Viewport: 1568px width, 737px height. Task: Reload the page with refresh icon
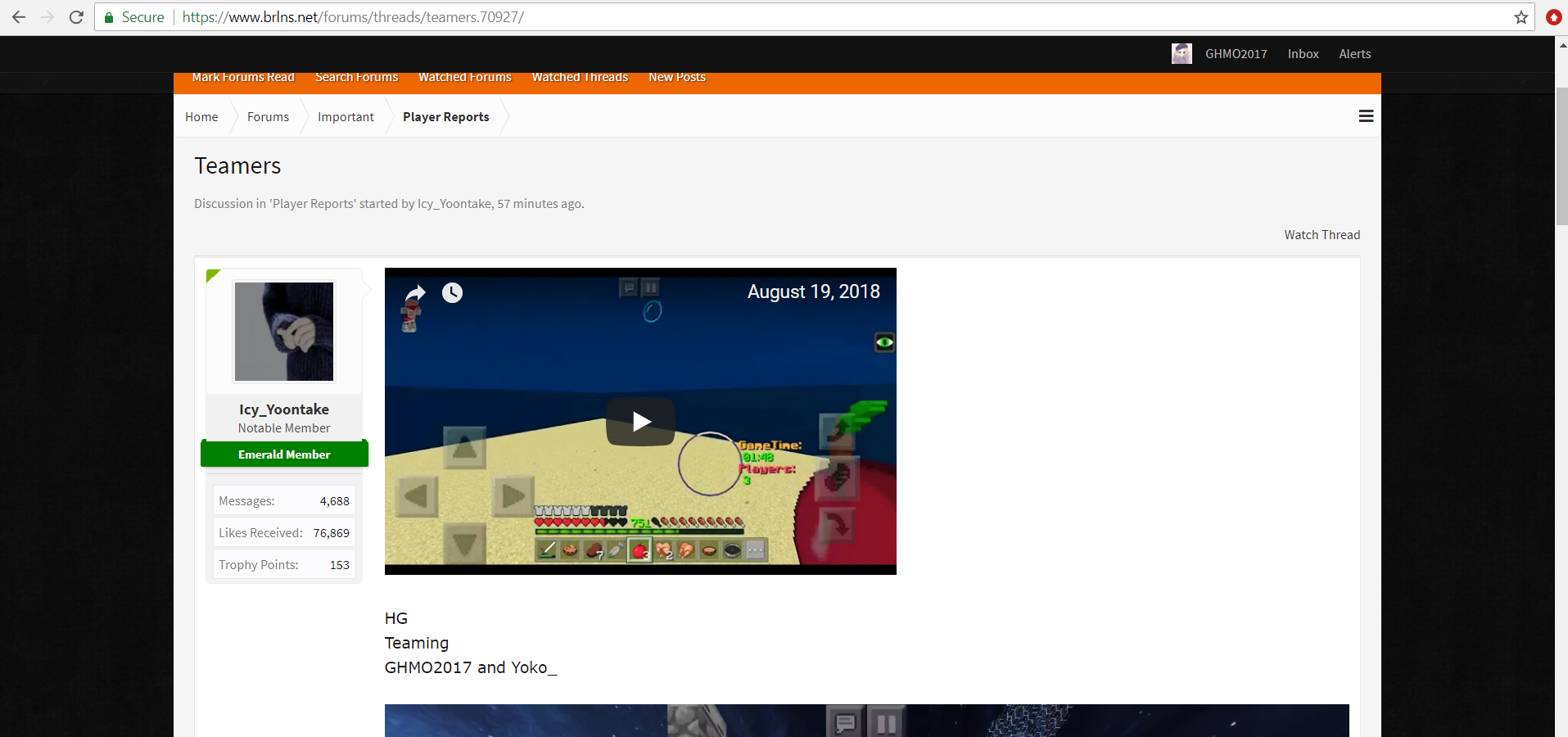coord(76,17)
